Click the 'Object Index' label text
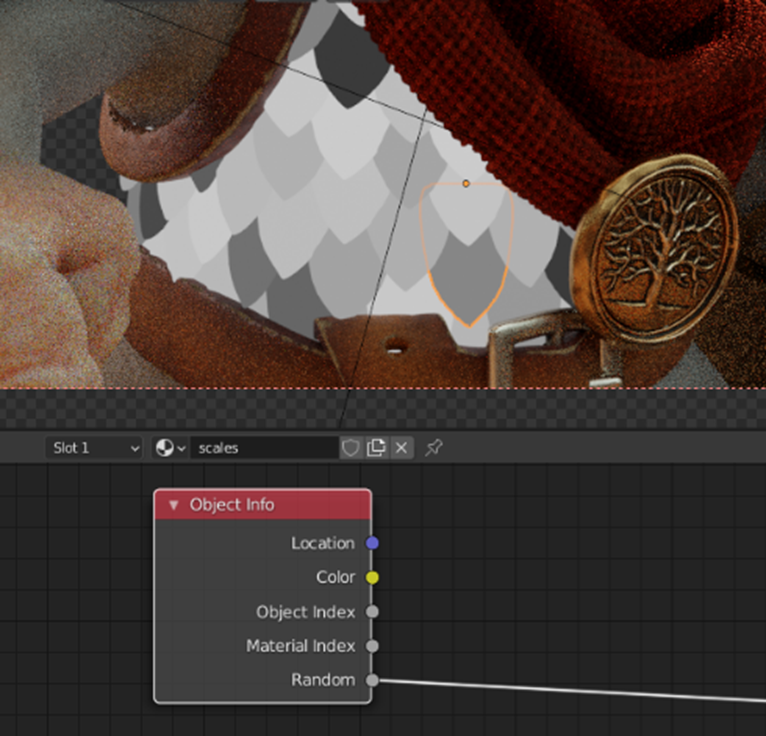Viewport: 766px width, 736px height. point(305,612)
